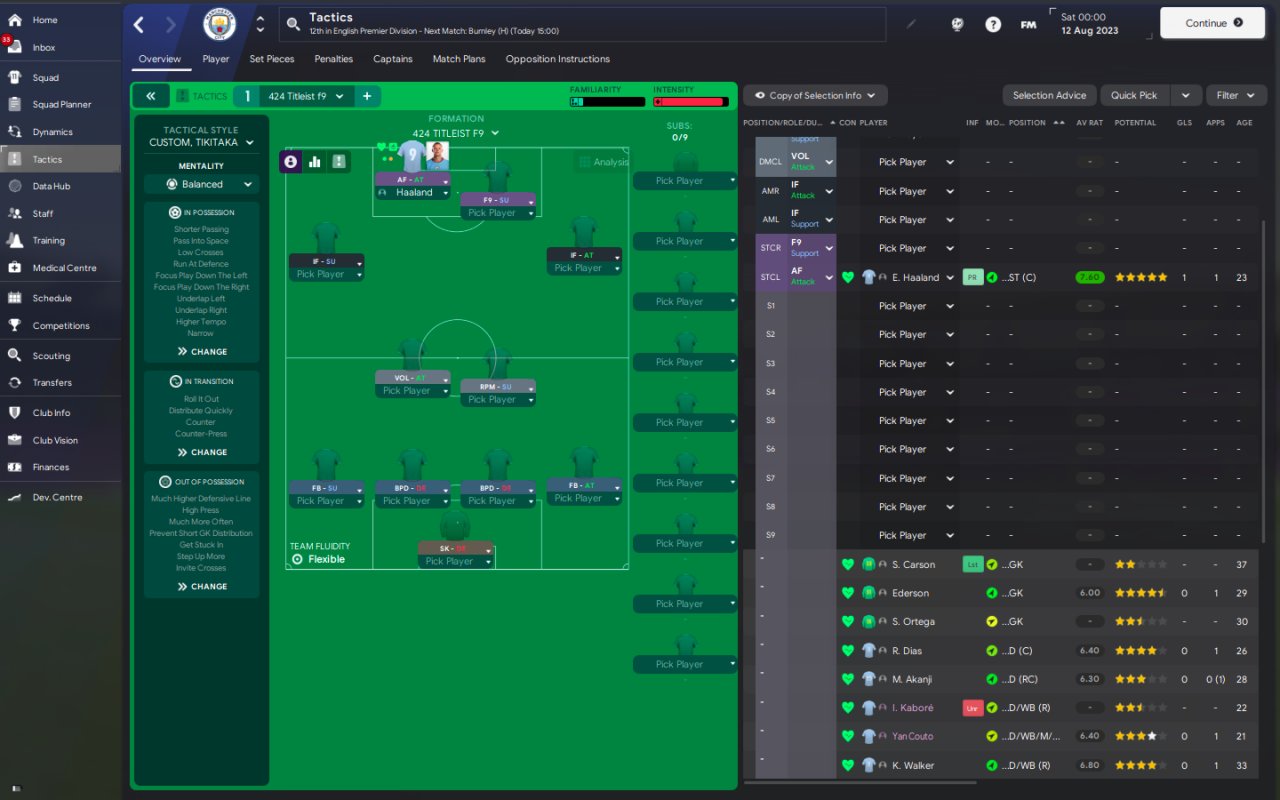Switch to the Player tab
Image resolution: width=1280 pixels, height=800 pixels.
click(216, 59)
